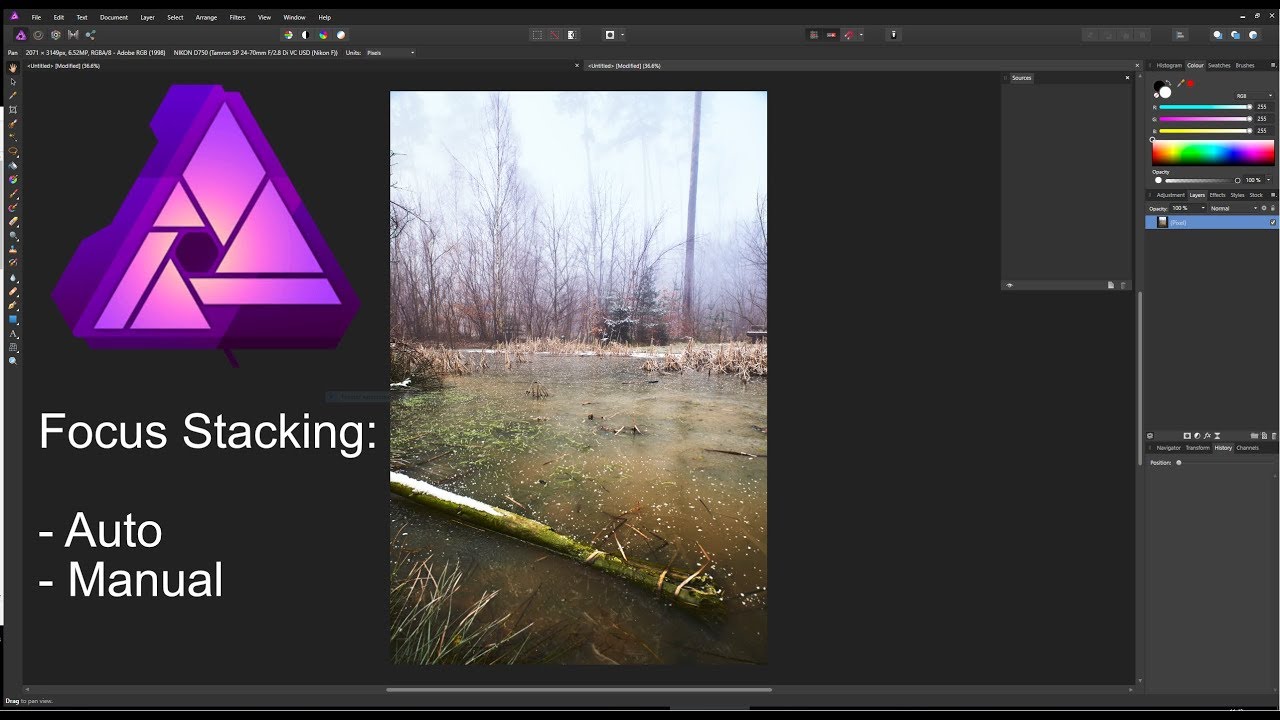
Task: Switch to Tone Mapping Persona
Action: pyautogui.click(x=73, y=35)
